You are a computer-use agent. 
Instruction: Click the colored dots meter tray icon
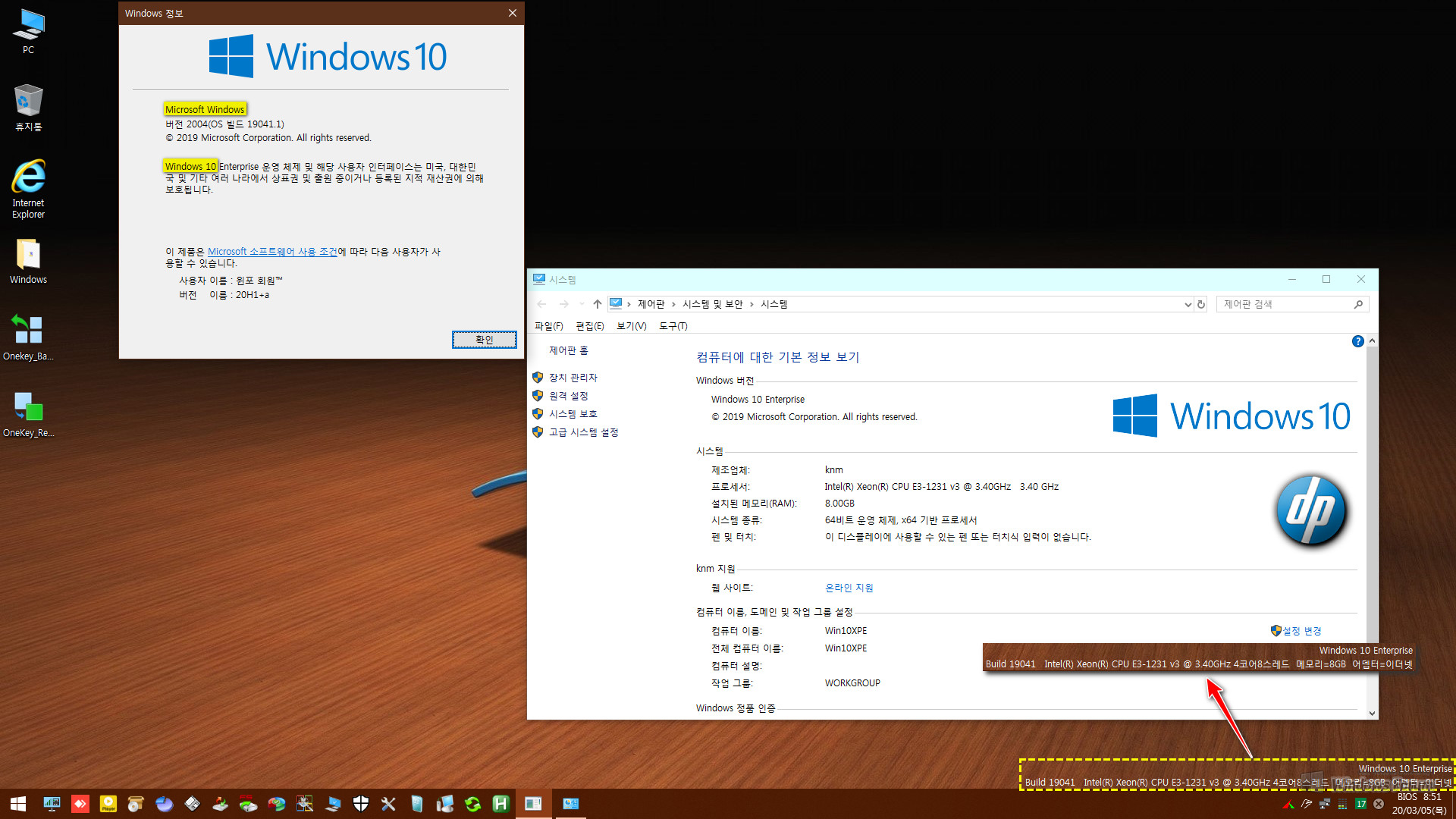pyautogui.click(x=1343, y=804)
